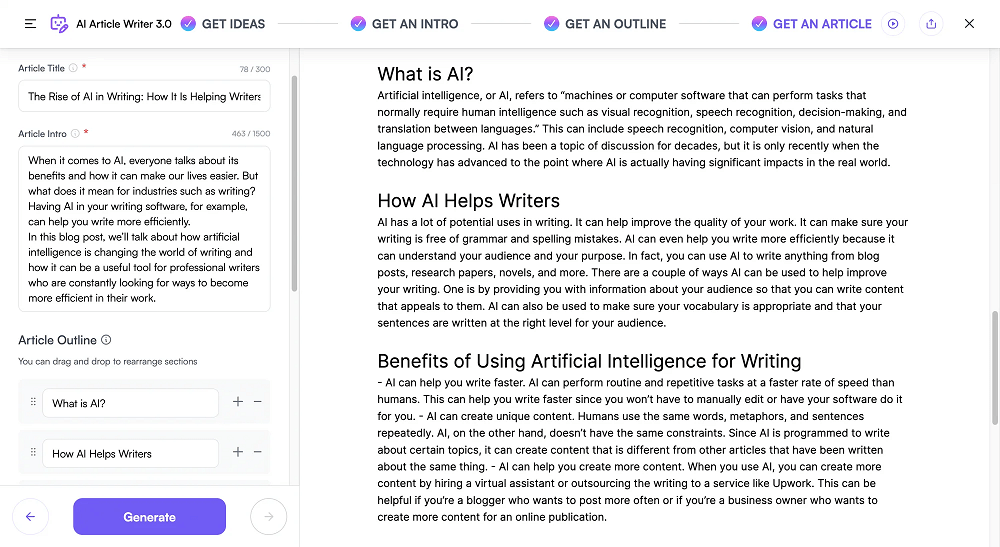Image resolution: width=1000 pixels, height=547 pixels.
Task: Go to the GET IDEAS step
Action: point(233,24)
